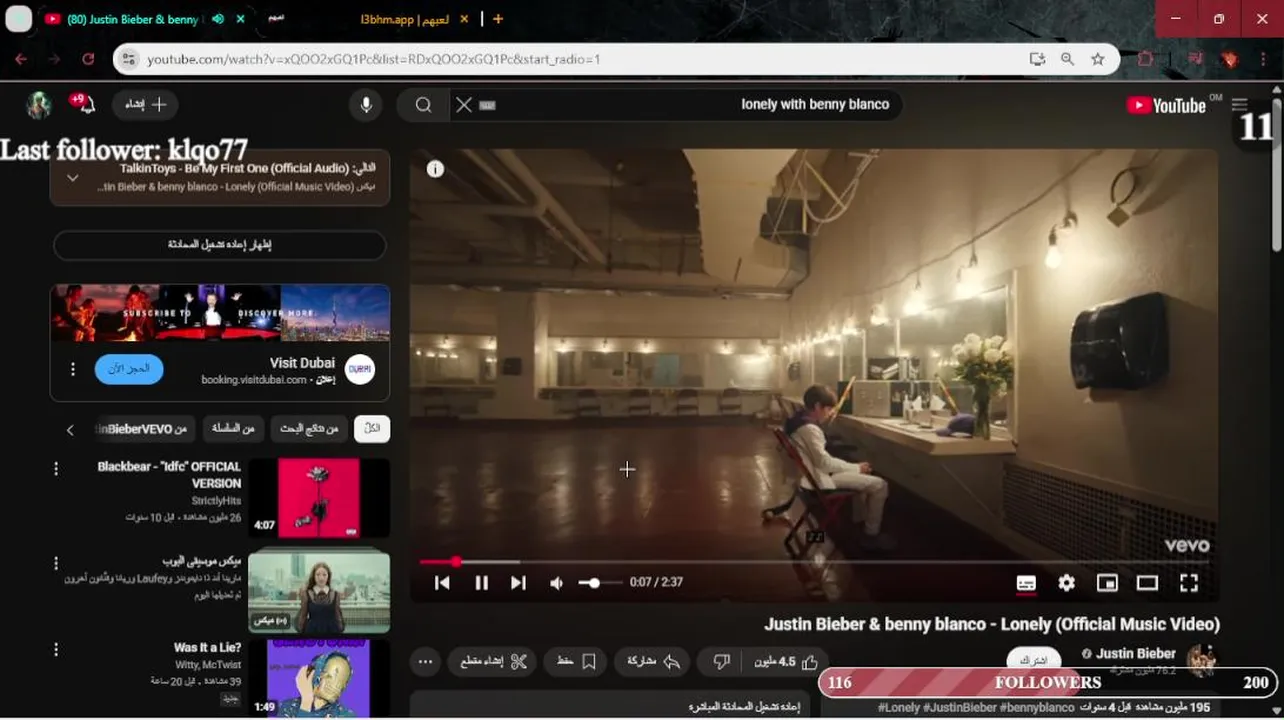The height and width of the screenshot is (720, 1284).
Task: Dislike the video
Action: 721,662
